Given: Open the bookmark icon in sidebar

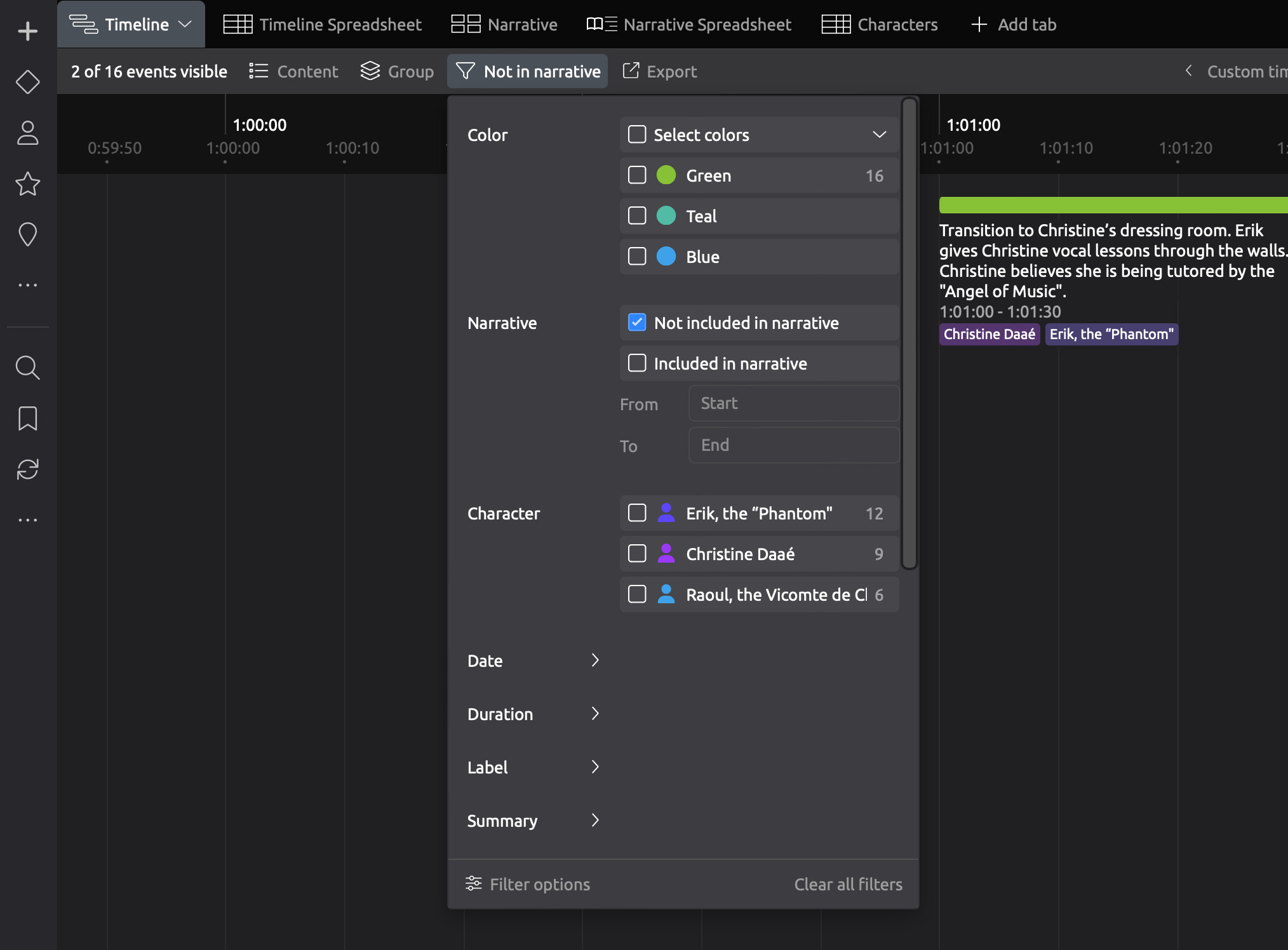Looking at the screenshot, I should [x=27, y=418].
